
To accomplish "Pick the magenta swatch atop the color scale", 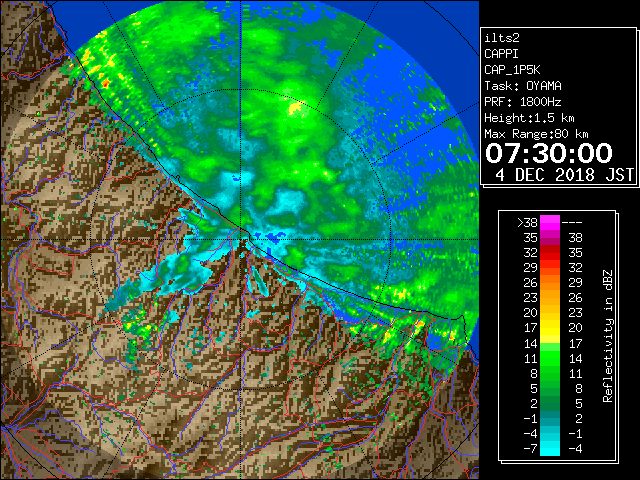I will (550, 222).
